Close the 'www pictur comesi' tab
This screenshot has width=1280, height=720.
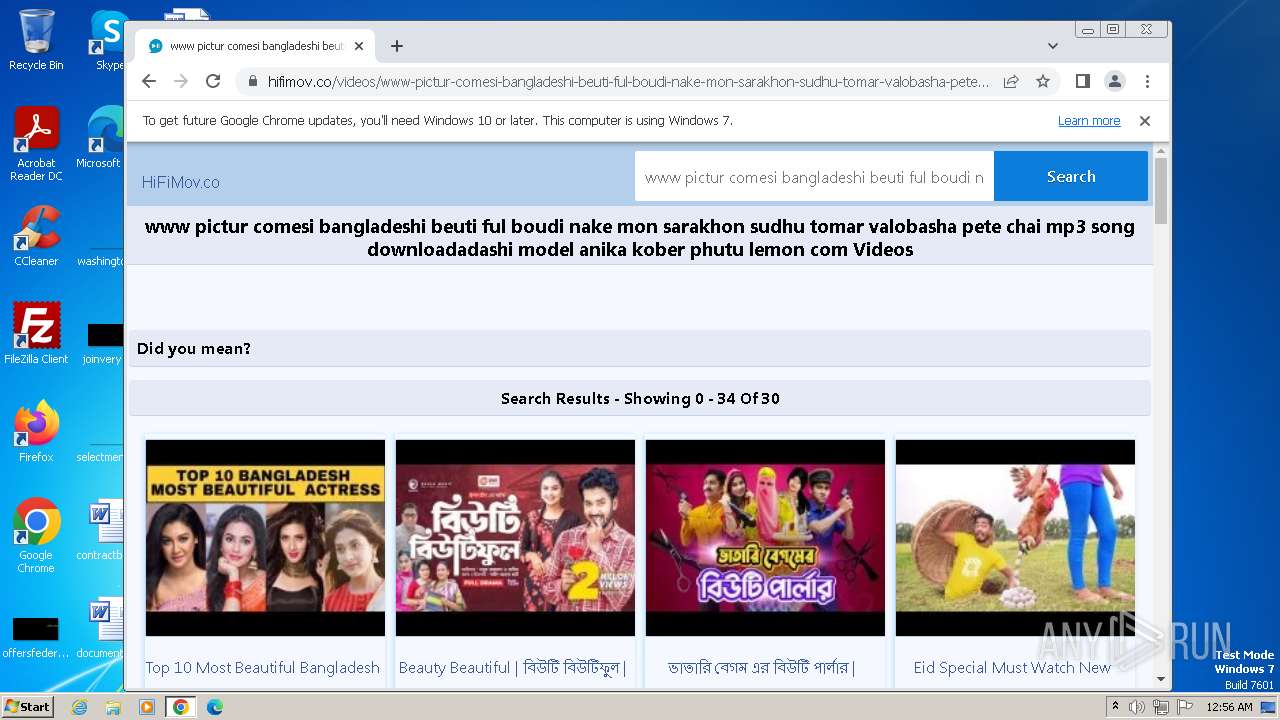point(359,46)
